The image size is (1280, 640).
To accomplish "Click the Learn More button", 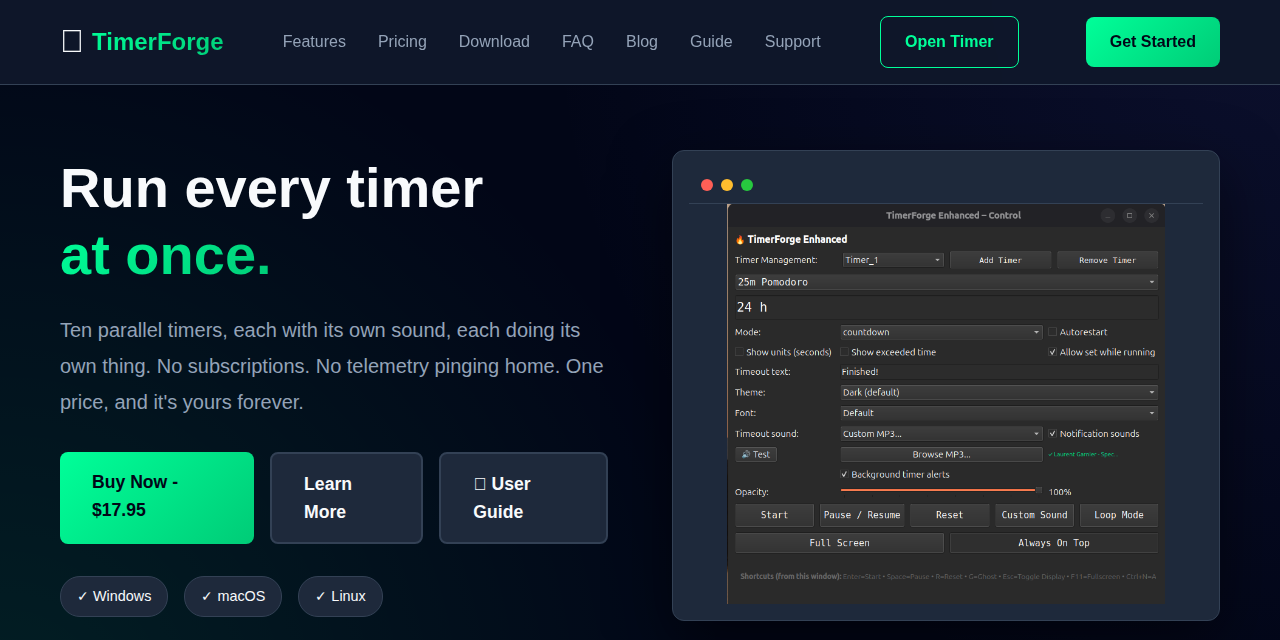I will click(x=346, y=498).
